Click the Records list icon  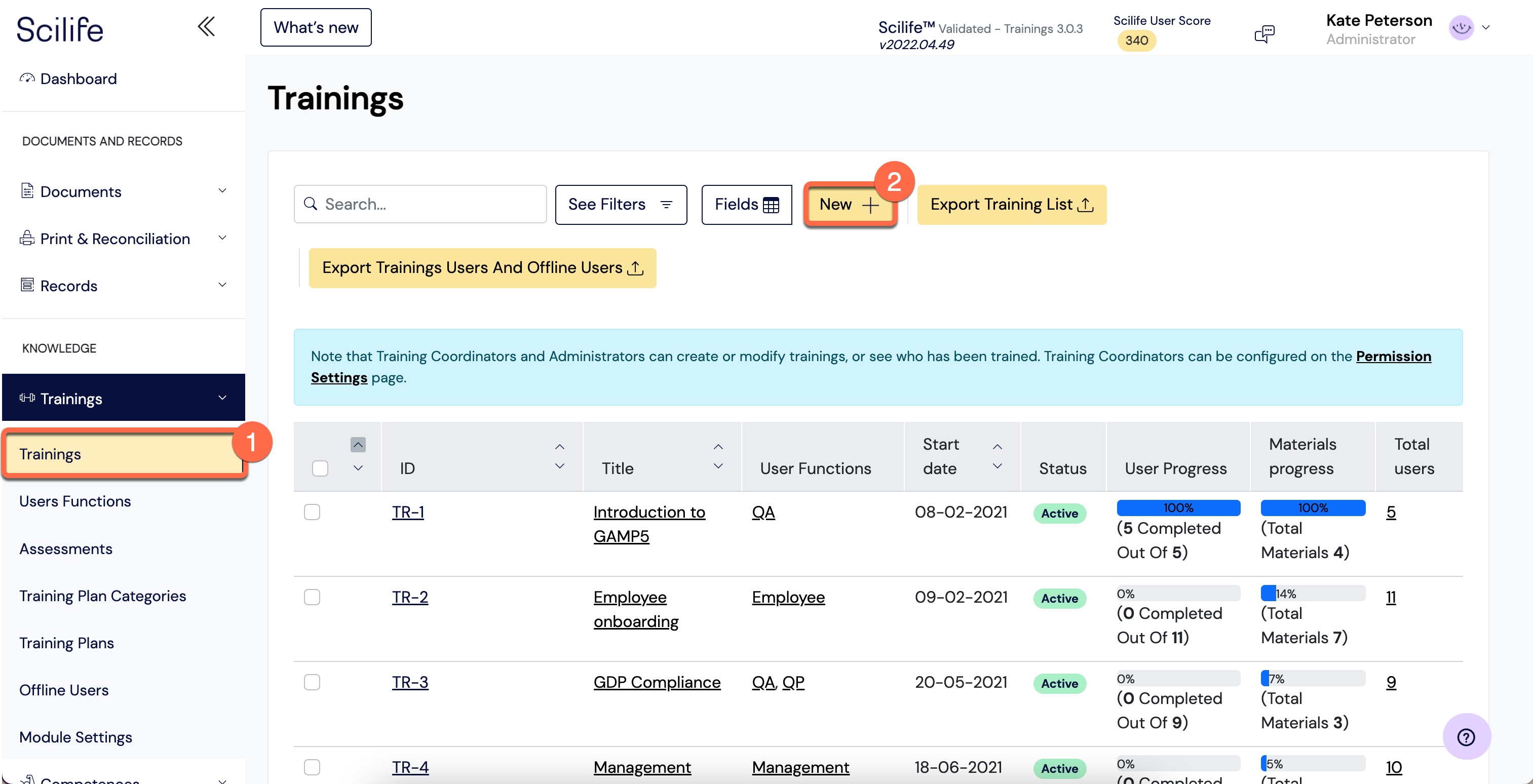pyautogui.click(x=27, y=285)
